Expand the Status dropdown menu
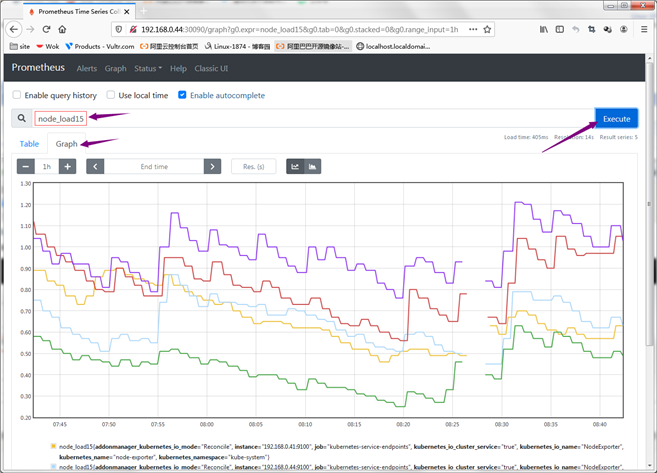 click(148, 68)
